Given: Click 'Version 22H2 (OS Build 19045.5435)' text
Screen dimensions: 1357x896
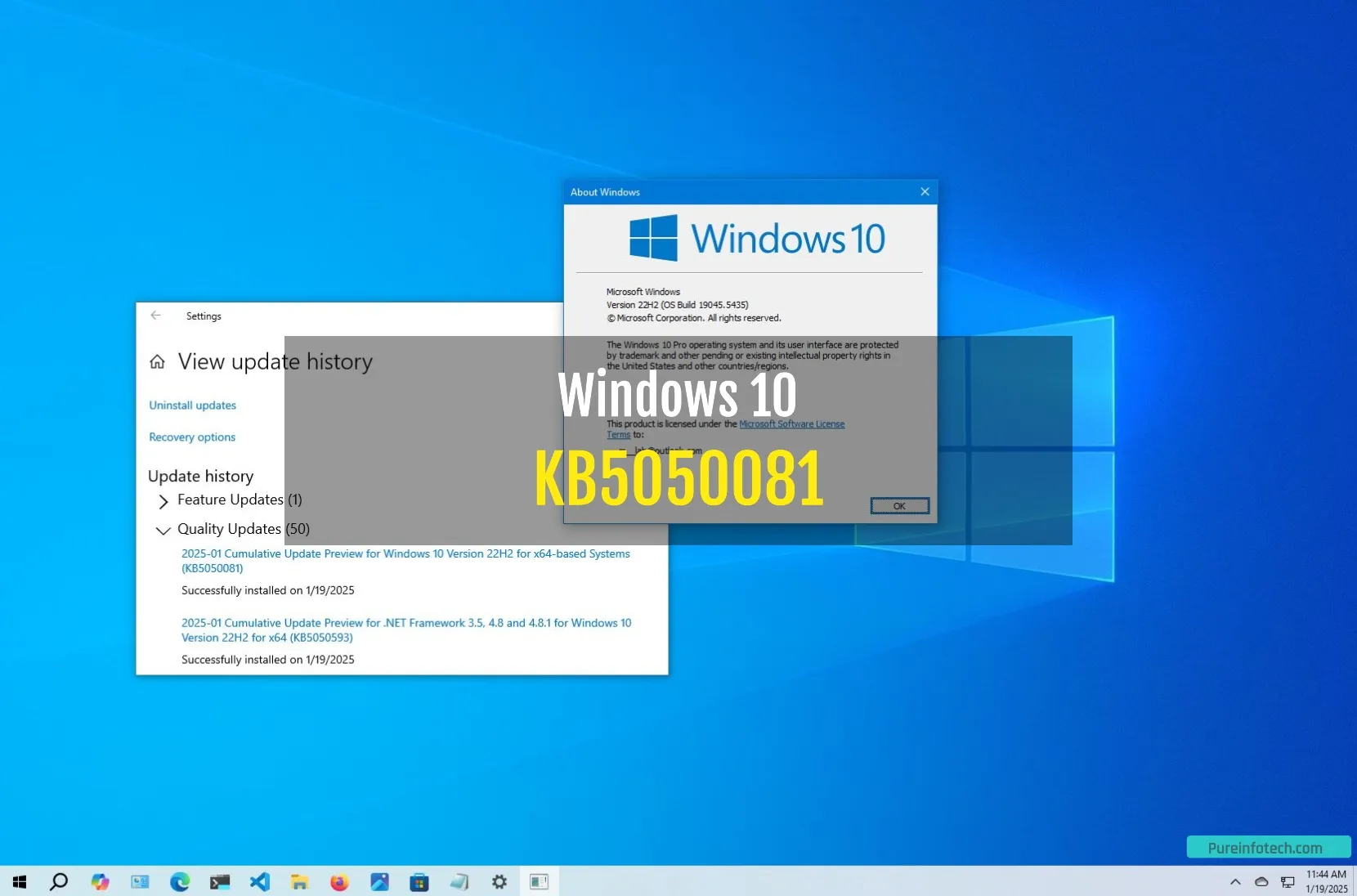Looking at the screenshot, I should [677, 305].
